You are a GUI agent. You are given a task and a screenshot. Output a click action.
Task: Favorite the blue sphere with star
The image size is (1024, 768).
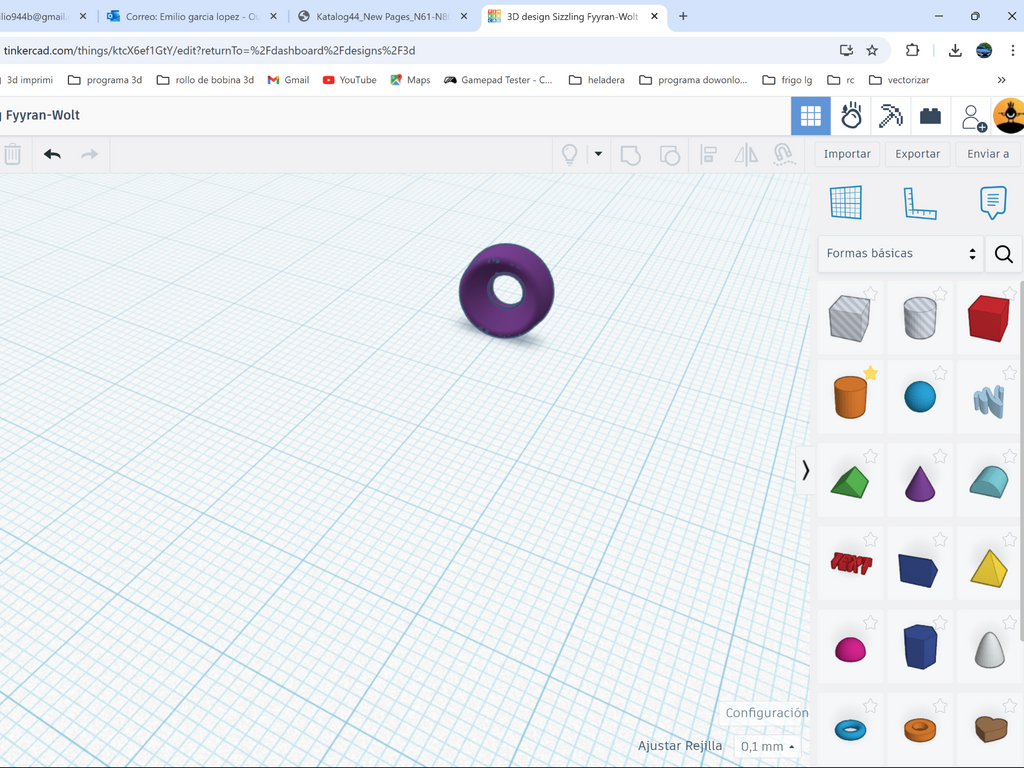pyautogui.click(x=940, y=373)
